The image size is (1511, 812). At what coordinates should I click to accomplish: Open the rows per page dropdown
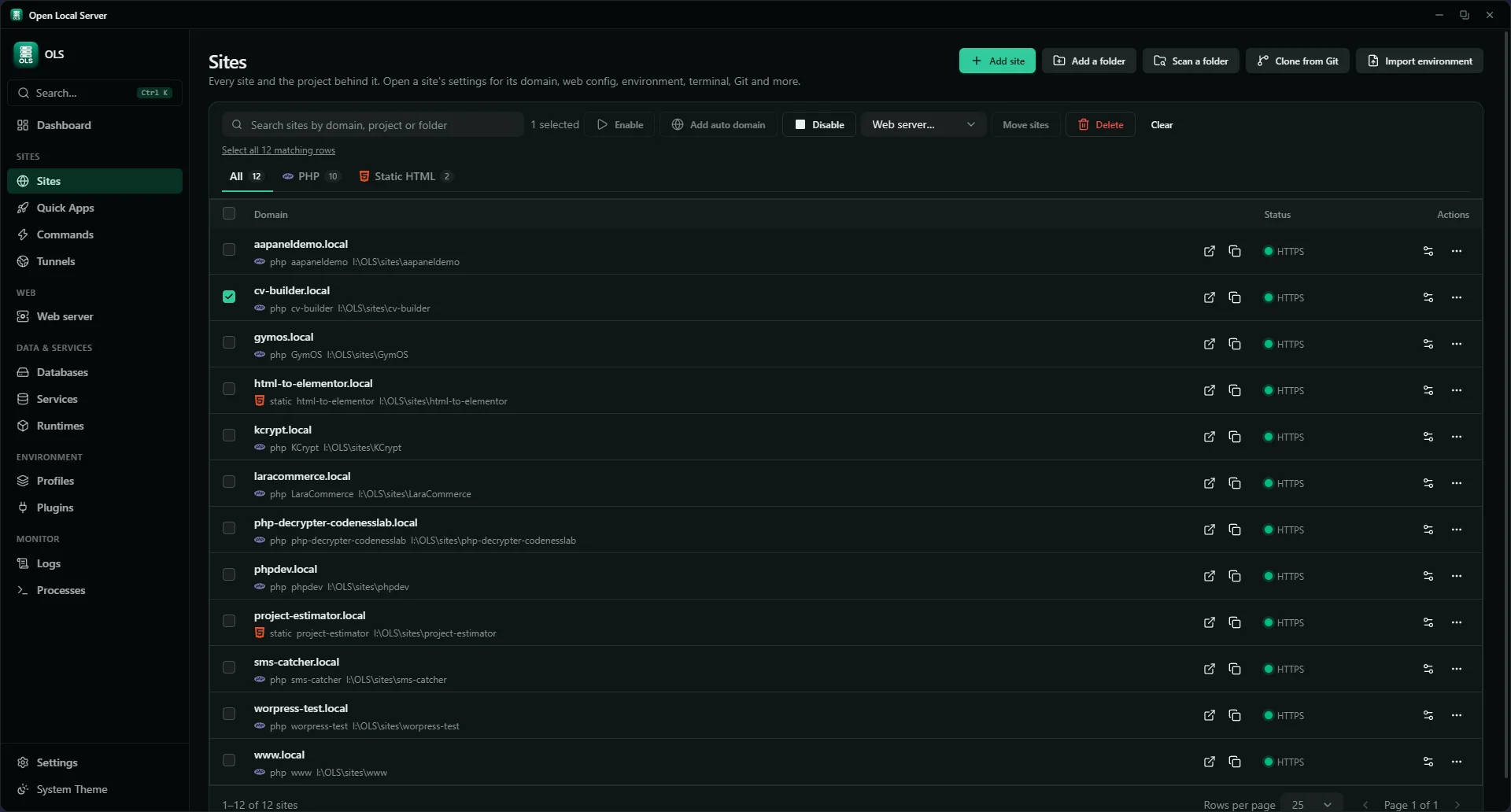tap(1312, 804)
